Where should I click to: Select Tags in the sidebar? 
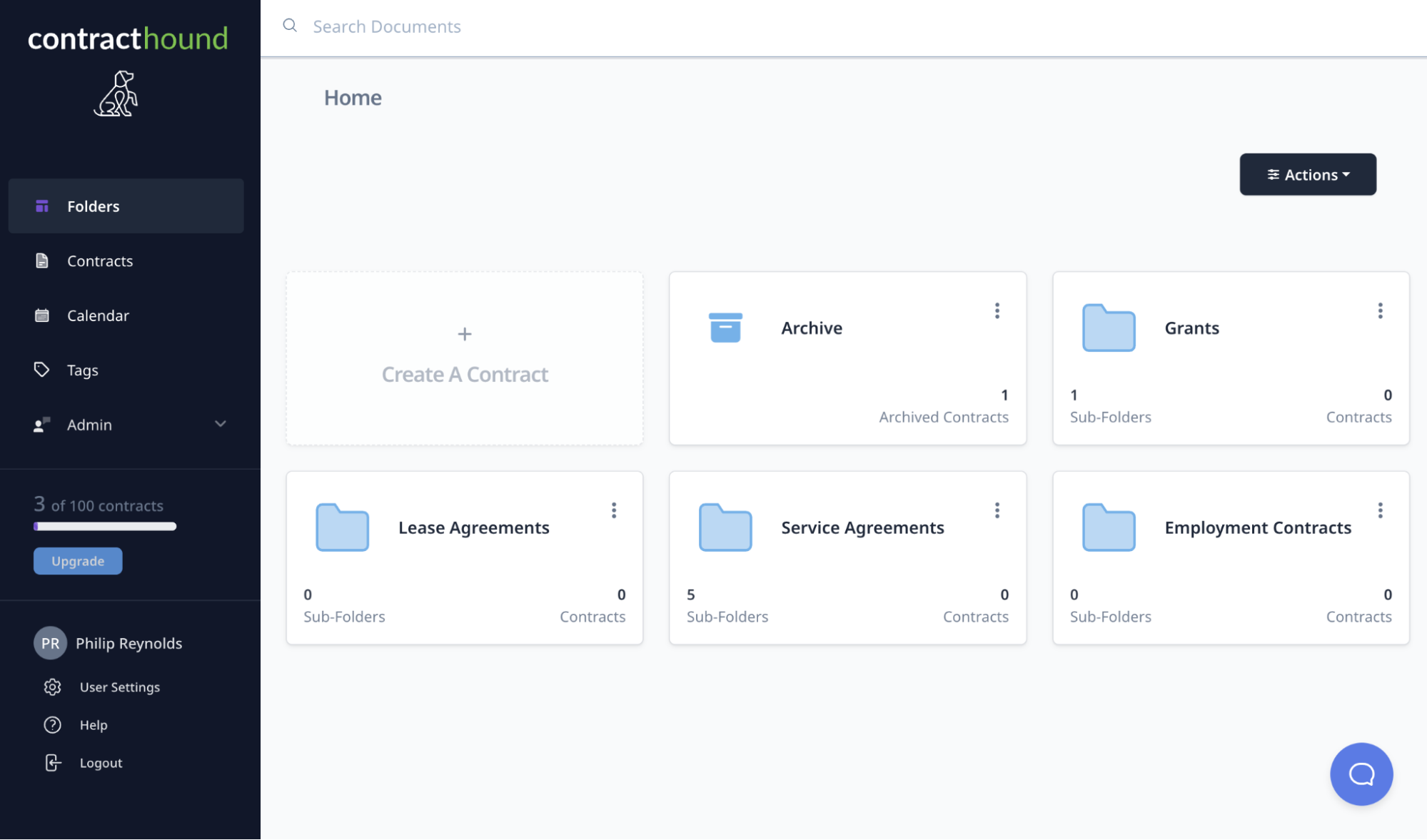point(83,370)
